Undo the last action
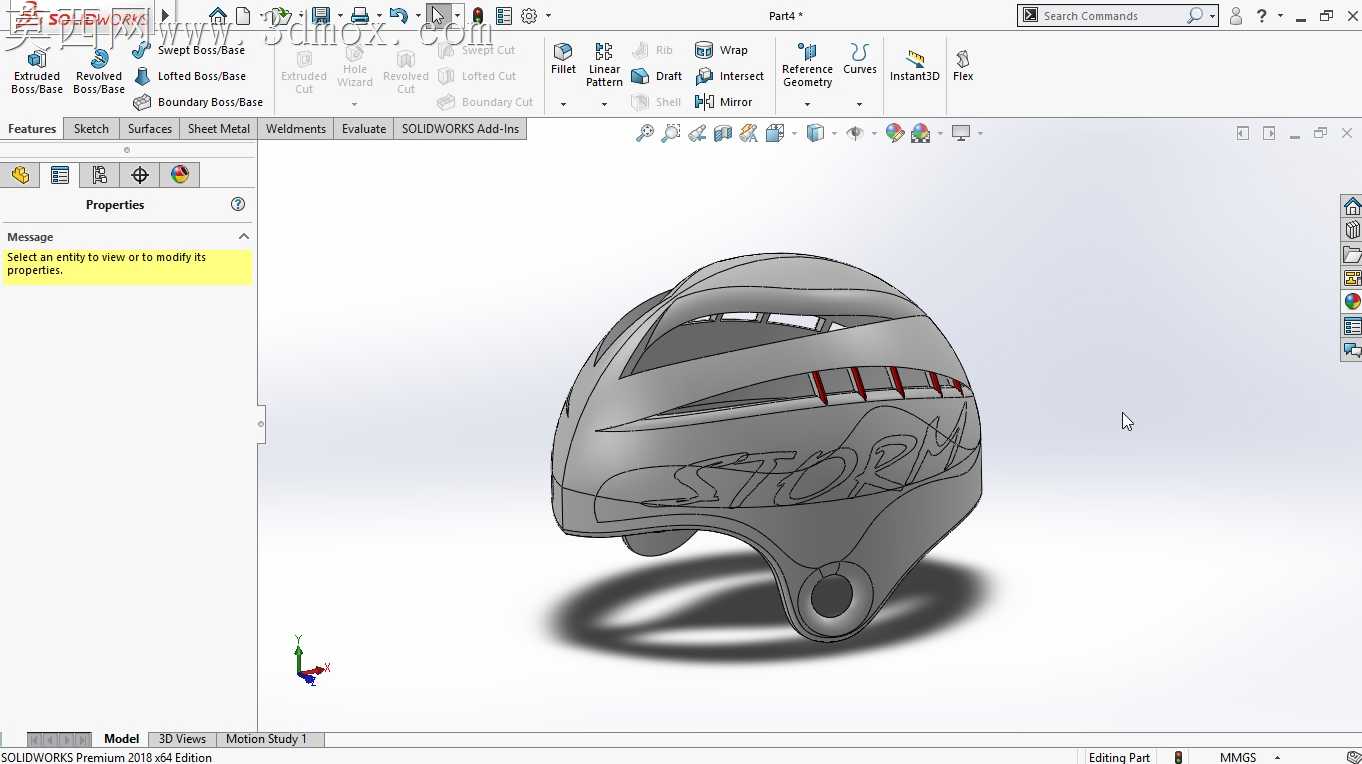Image resolution: width=1362 pixels, height=764 pixels. [398, 16]
